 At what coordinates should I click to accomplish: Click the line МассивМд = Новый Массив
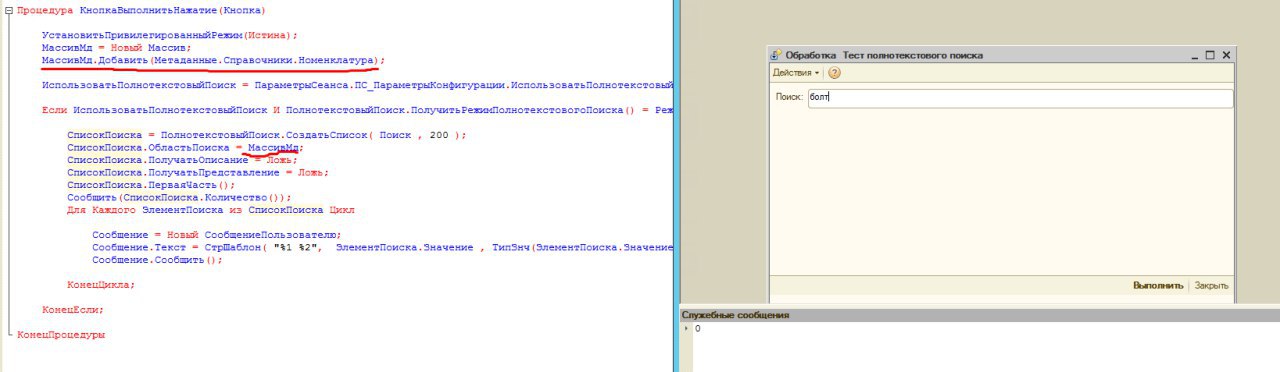116,47
